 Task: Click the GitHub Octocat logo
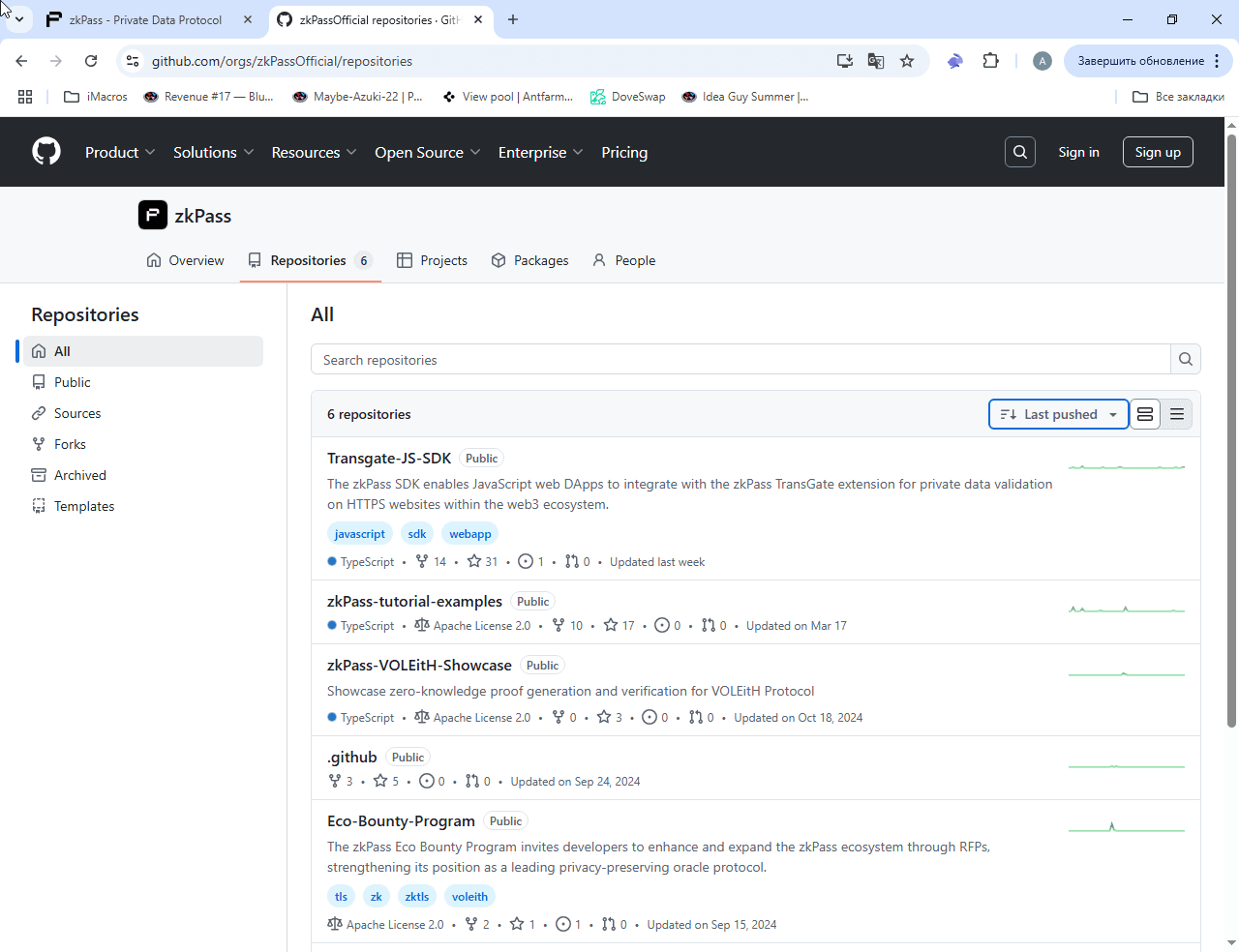pos(46,152)
